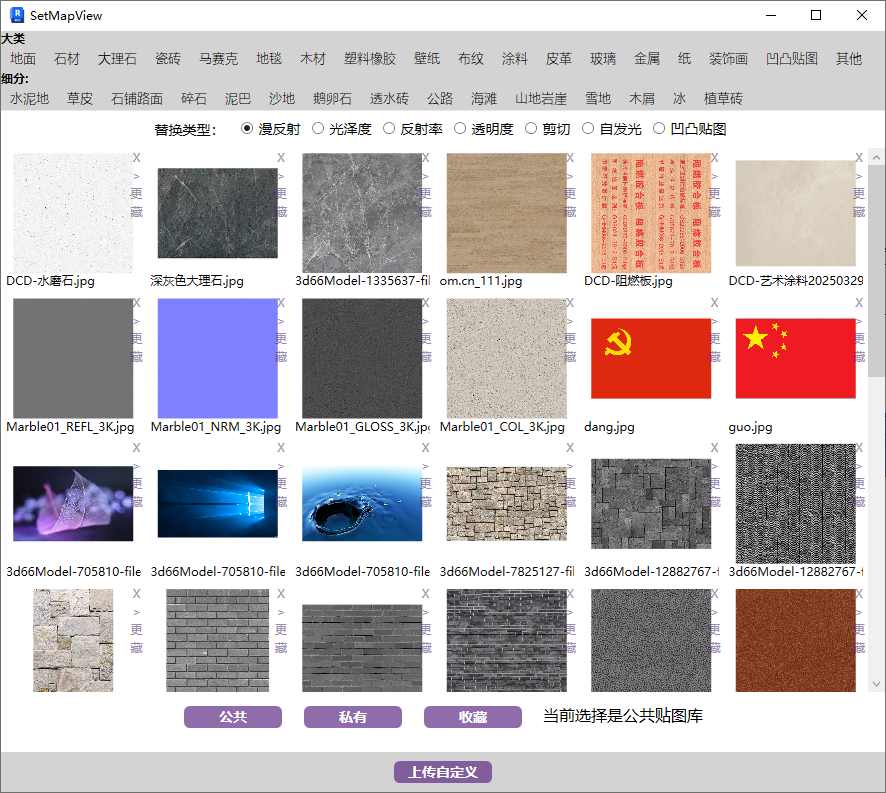Open the 收藏 favorites library
This screenshot has width=886, height=793.
[x=473, y=717]
